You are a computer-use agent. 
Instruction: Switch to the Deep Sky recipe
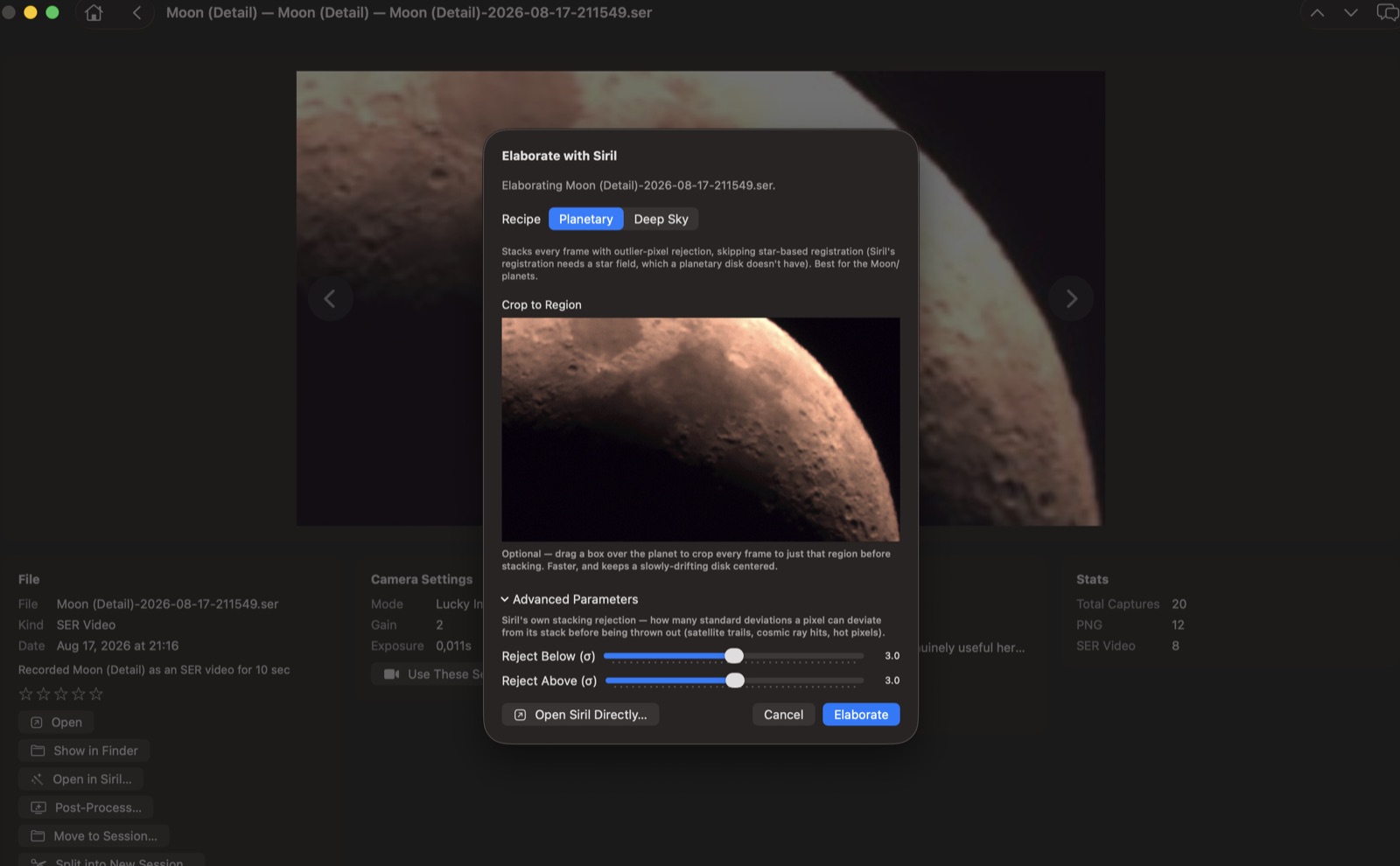[661, 219]
